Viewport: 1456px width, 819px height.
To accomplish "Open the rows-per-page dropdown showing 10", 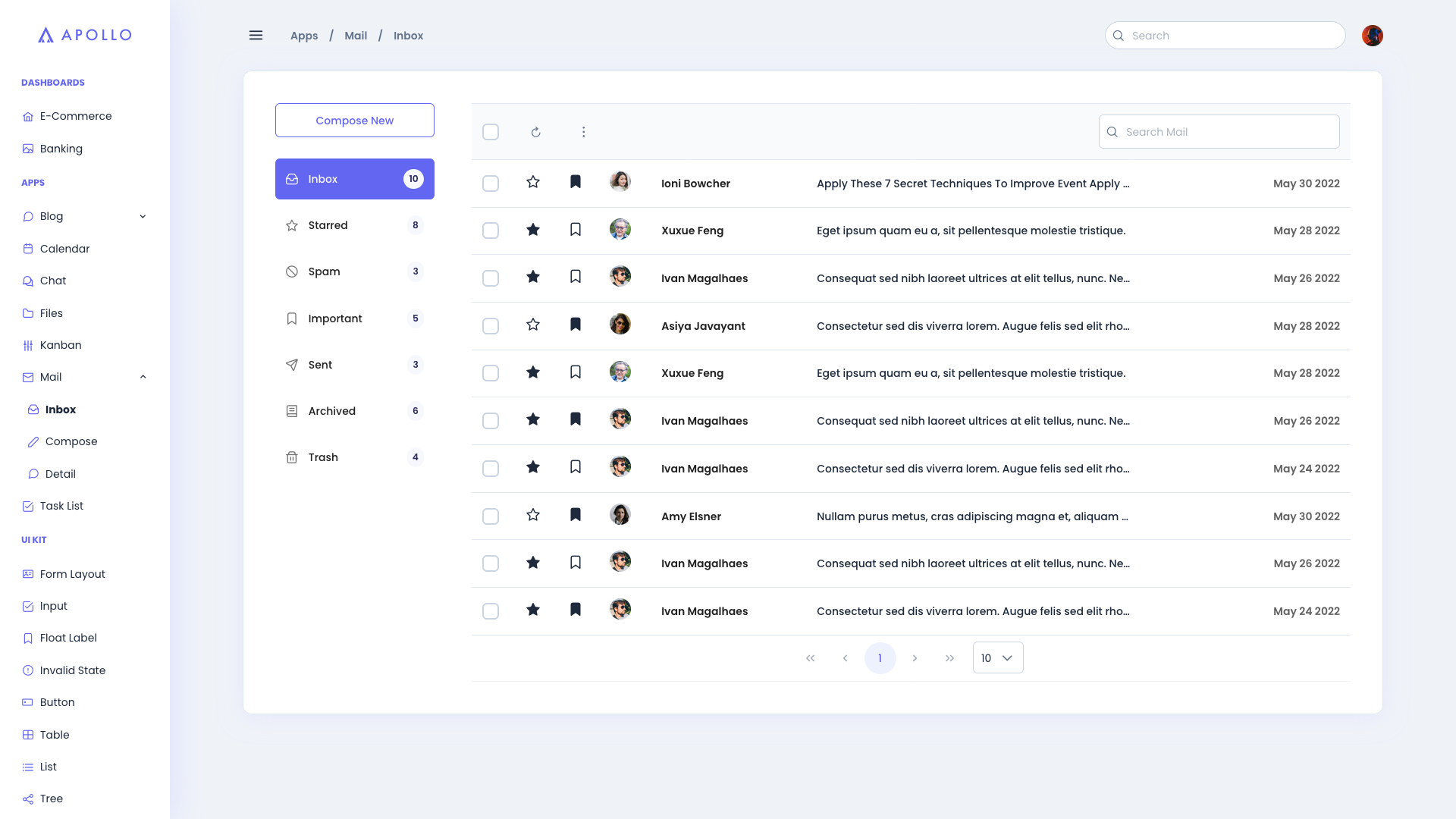I will pos(997,657).
